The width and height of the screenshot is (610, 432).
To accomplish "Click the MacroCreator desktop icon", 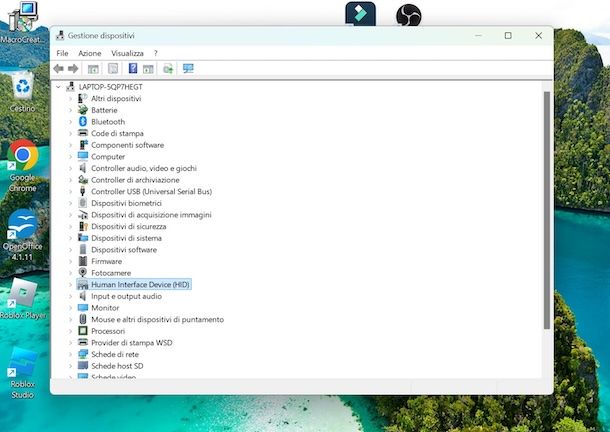I will pyautogui.click(x=23, y=23).
